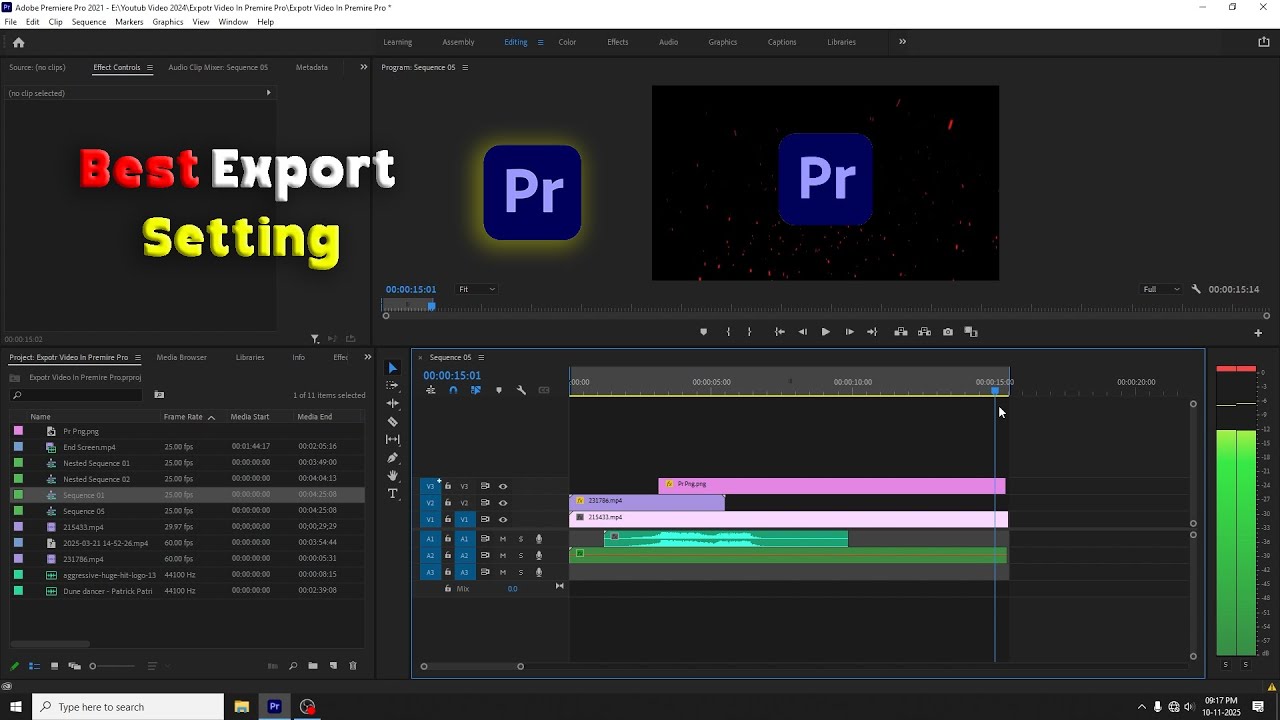Toggle V3 track output eye
The image size is (1280, 720).
point(503,486)
